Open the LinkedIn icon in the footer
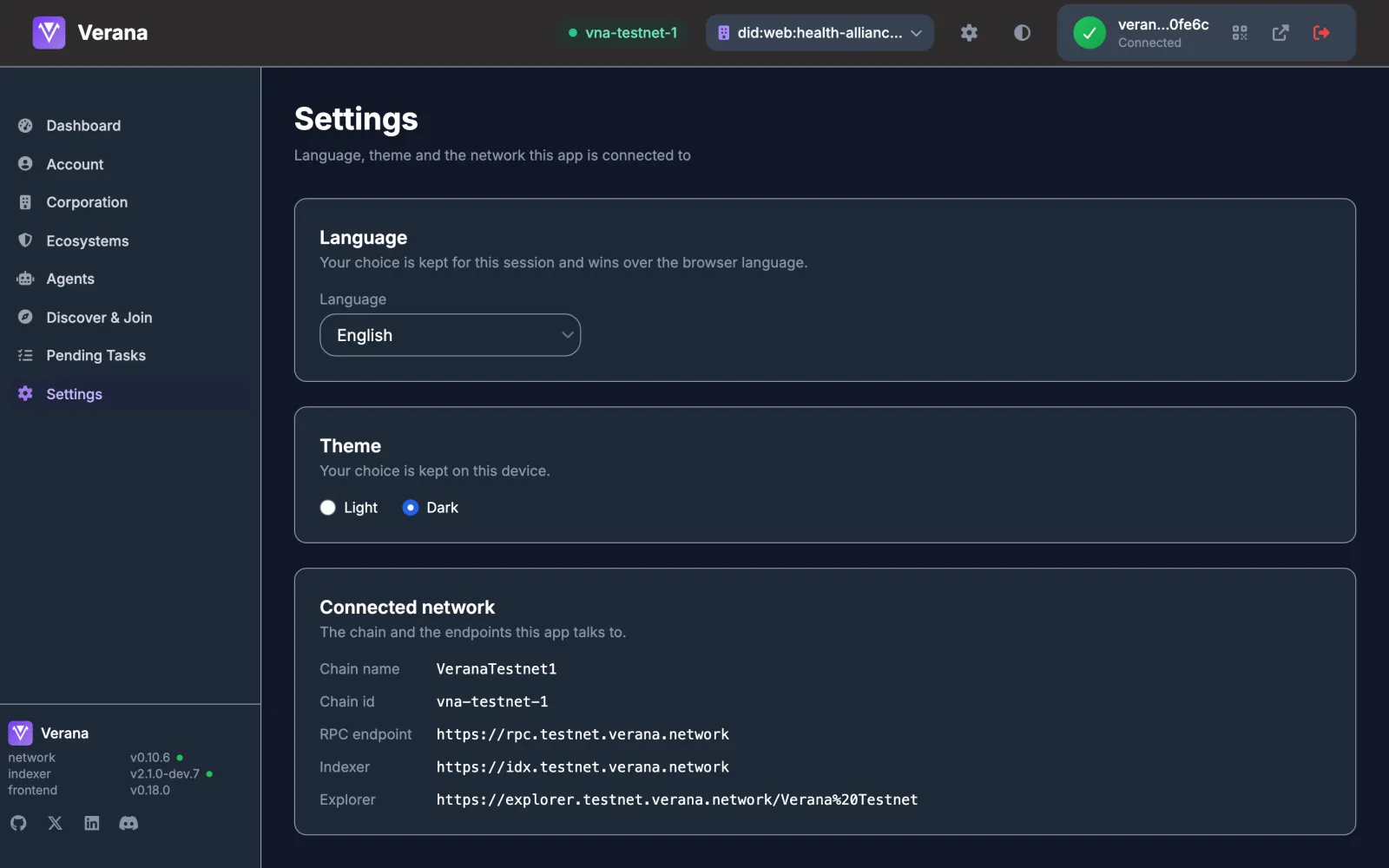This screenshot has width=1389, height=868. (92, 823)
